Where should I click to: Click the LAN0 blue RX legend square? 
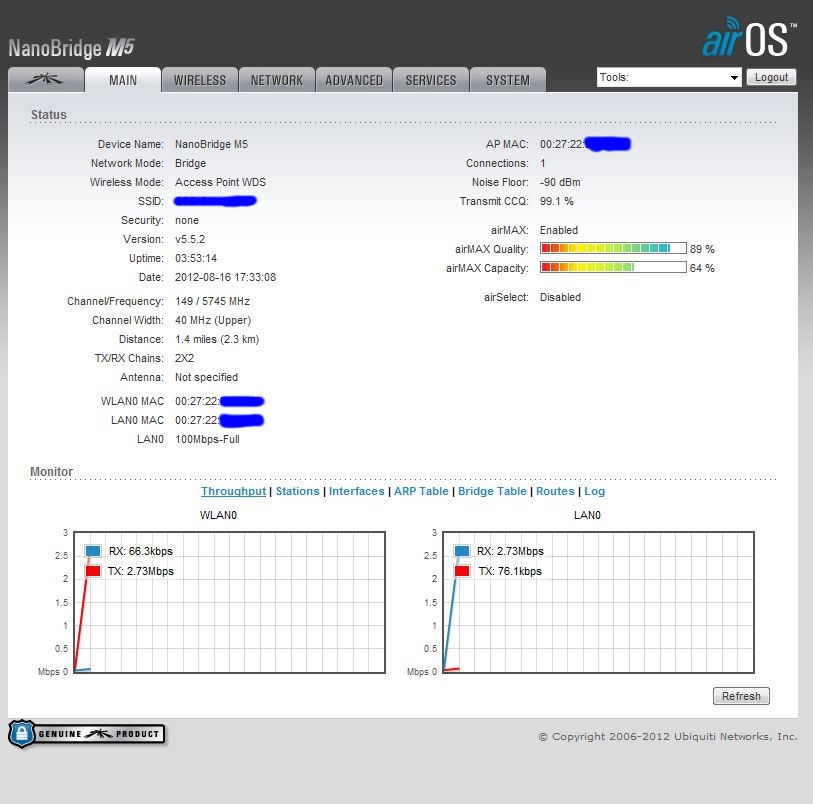(462, 551)
